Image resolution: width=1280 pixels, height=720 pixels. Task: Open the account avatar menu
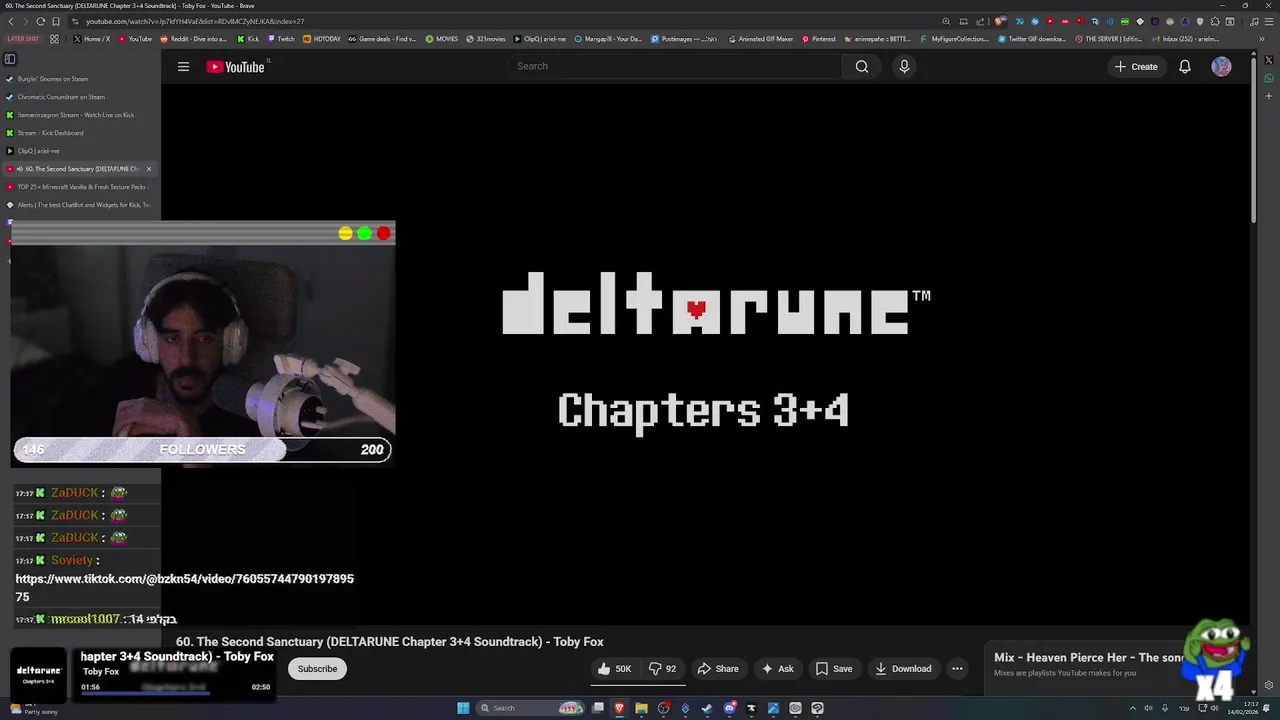[x=1221, y=67]
